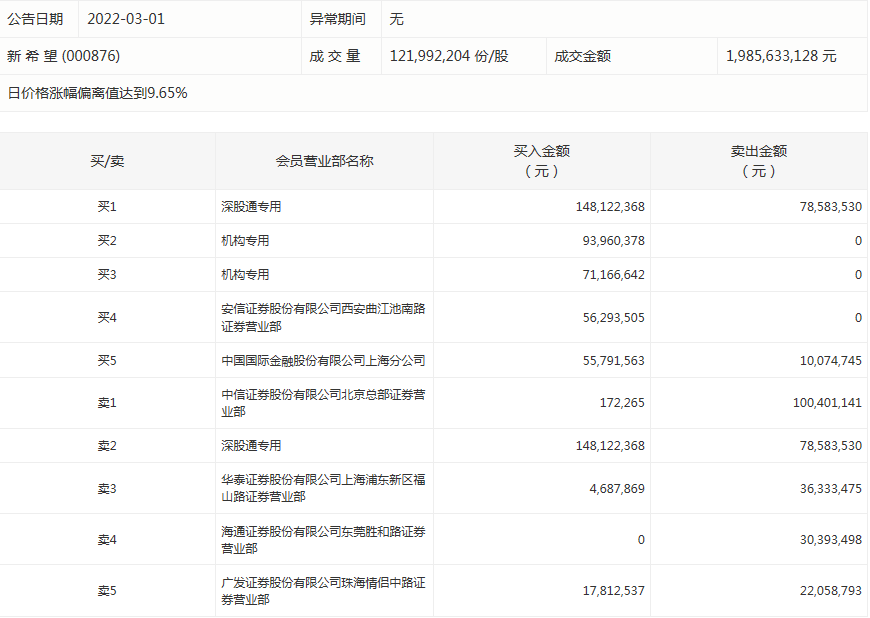Select buy amount 93,960,378

pos(614,241)
